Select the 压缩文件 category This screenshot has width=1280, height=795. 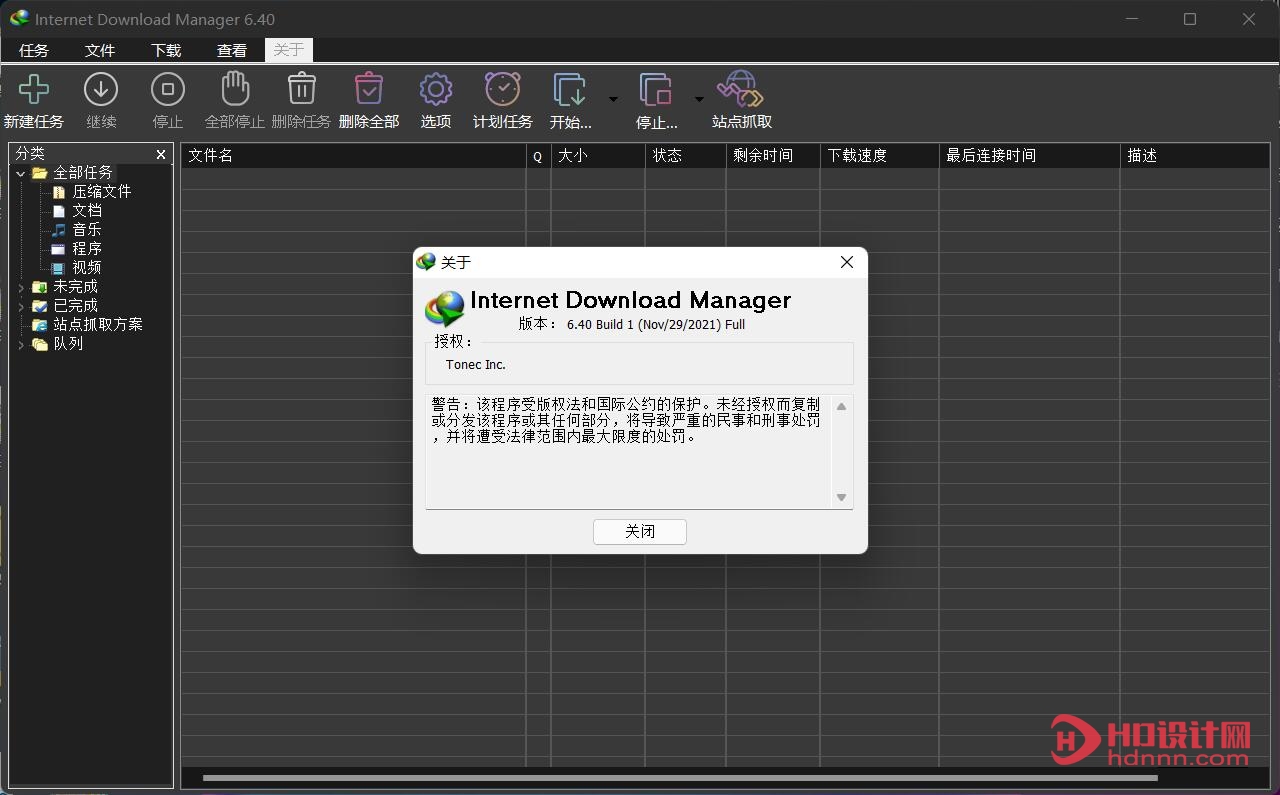101,192
